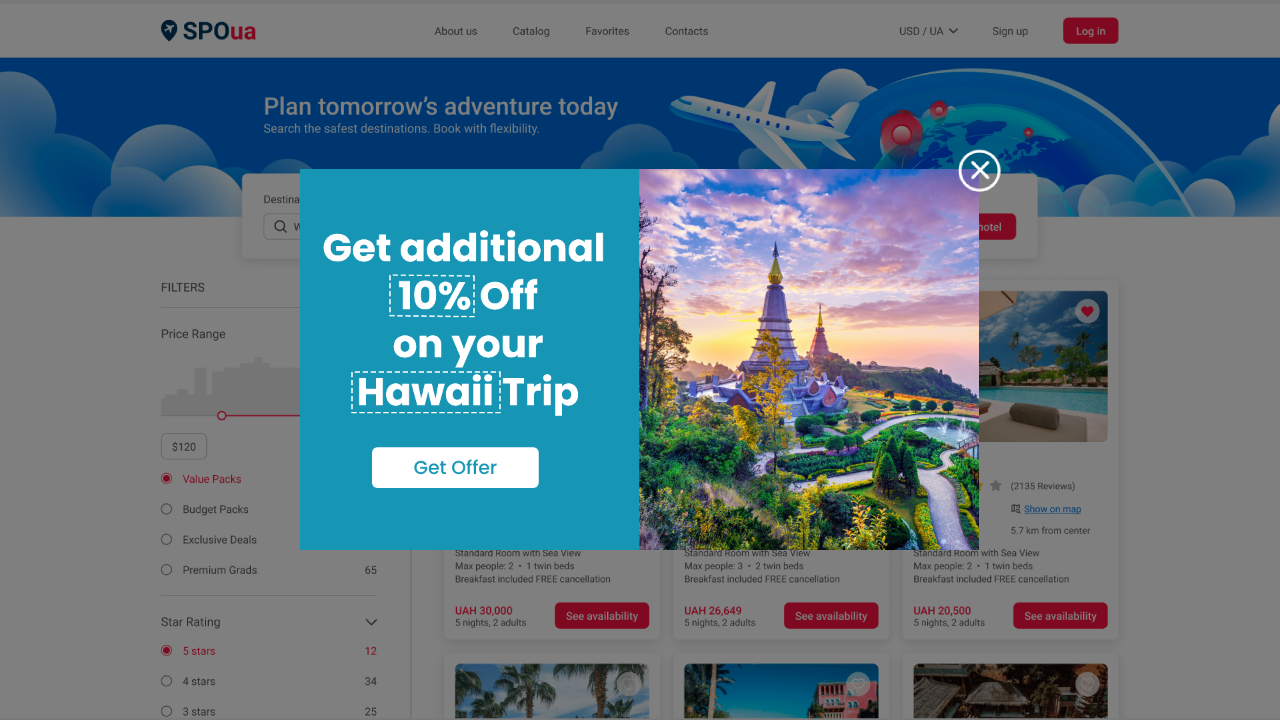The width and height of the screenshot is (1280, 720).
Task: Click the price range slider handle
Action: point(222,415)
